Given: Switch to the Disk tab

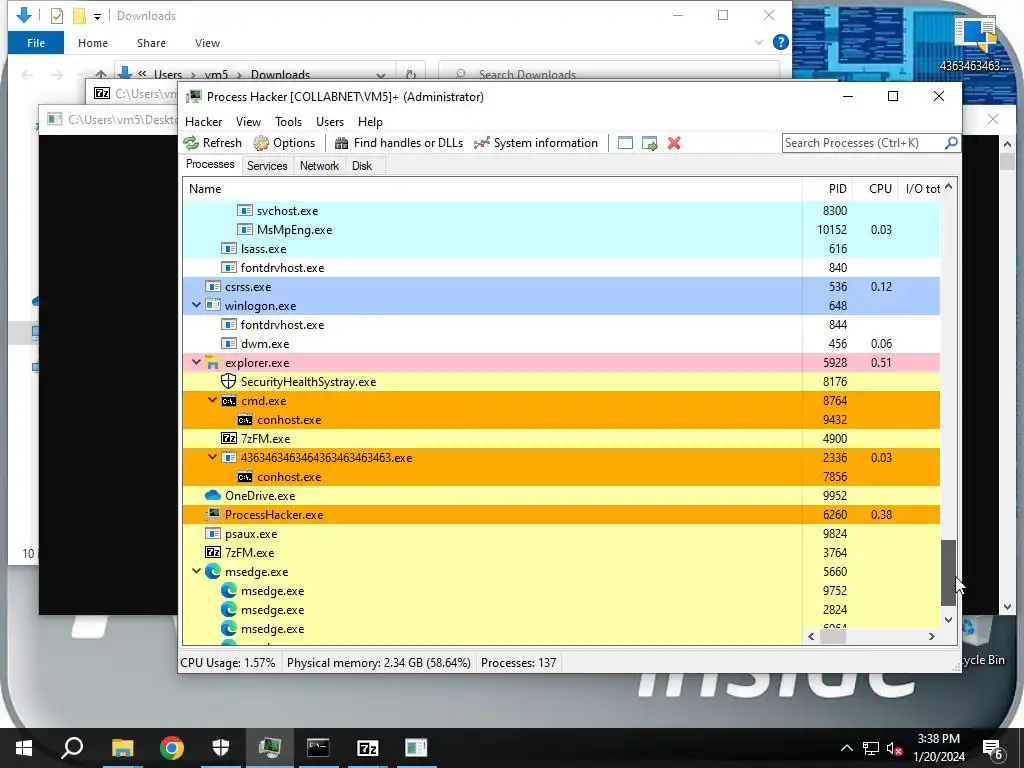Looking at the screenshot, I should [362, 166].
